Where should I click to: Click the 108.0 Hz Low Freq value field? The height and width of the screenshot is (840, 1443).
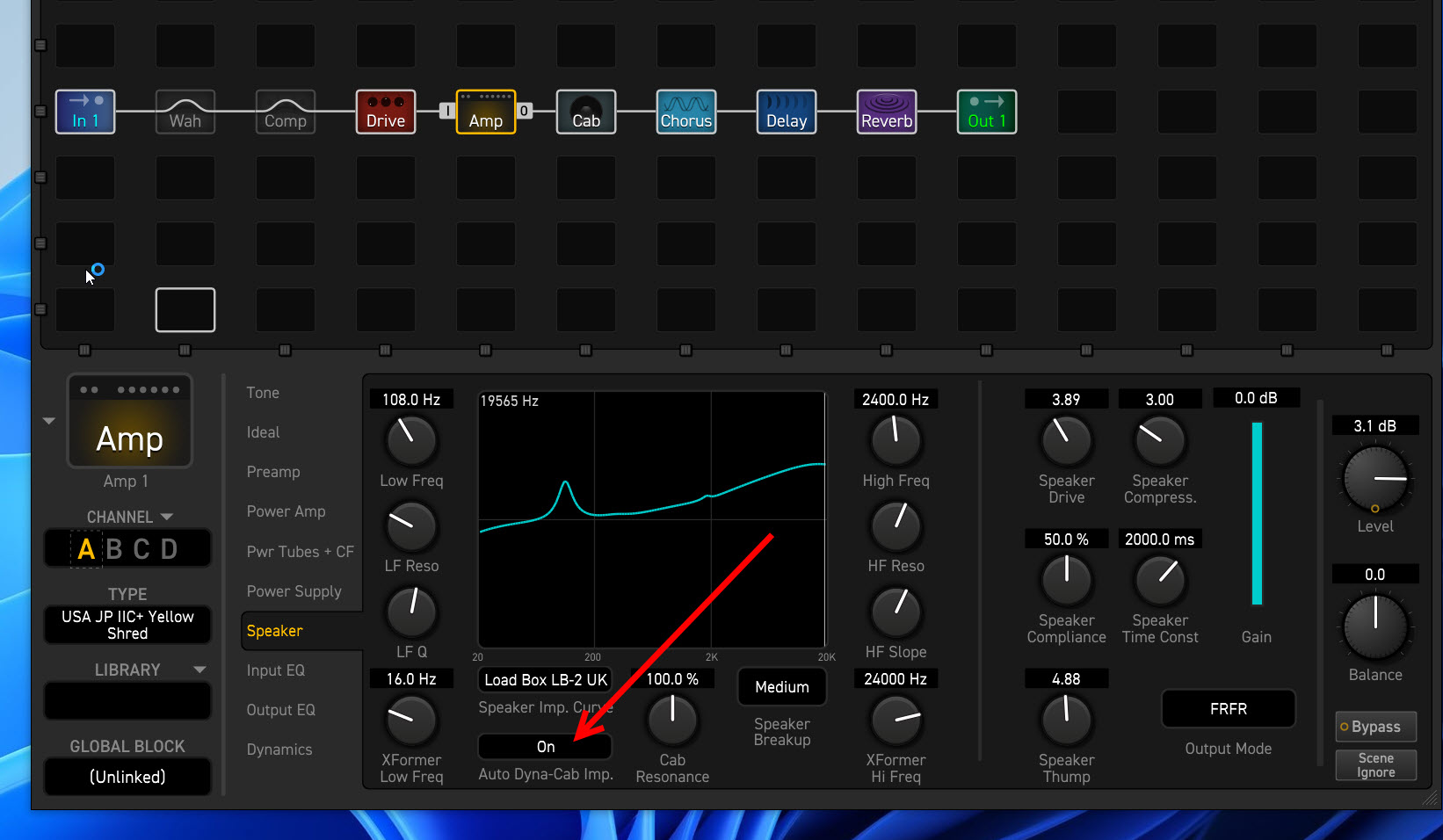pyautogui.click(x=411, y=399)
